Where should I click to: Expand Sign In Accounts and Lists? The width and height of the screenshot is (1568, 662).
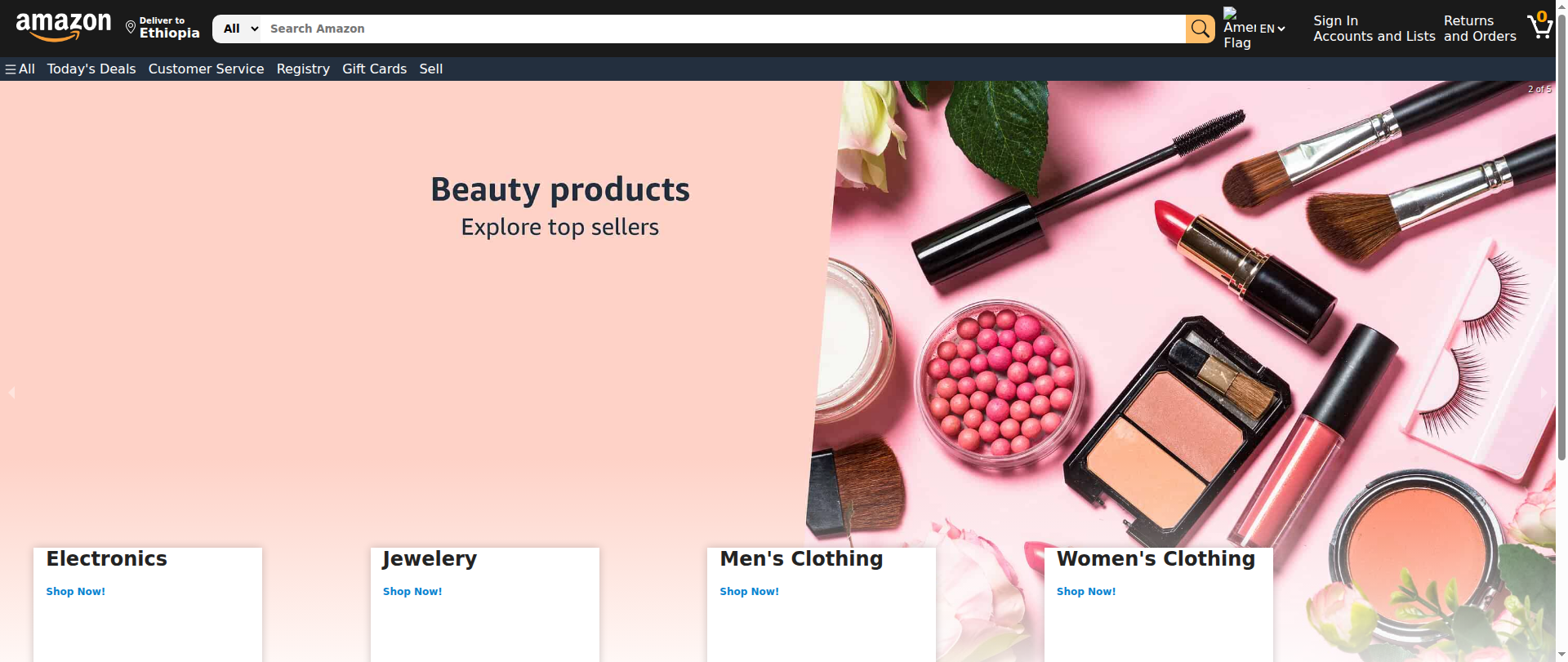tap(1374, 29)
